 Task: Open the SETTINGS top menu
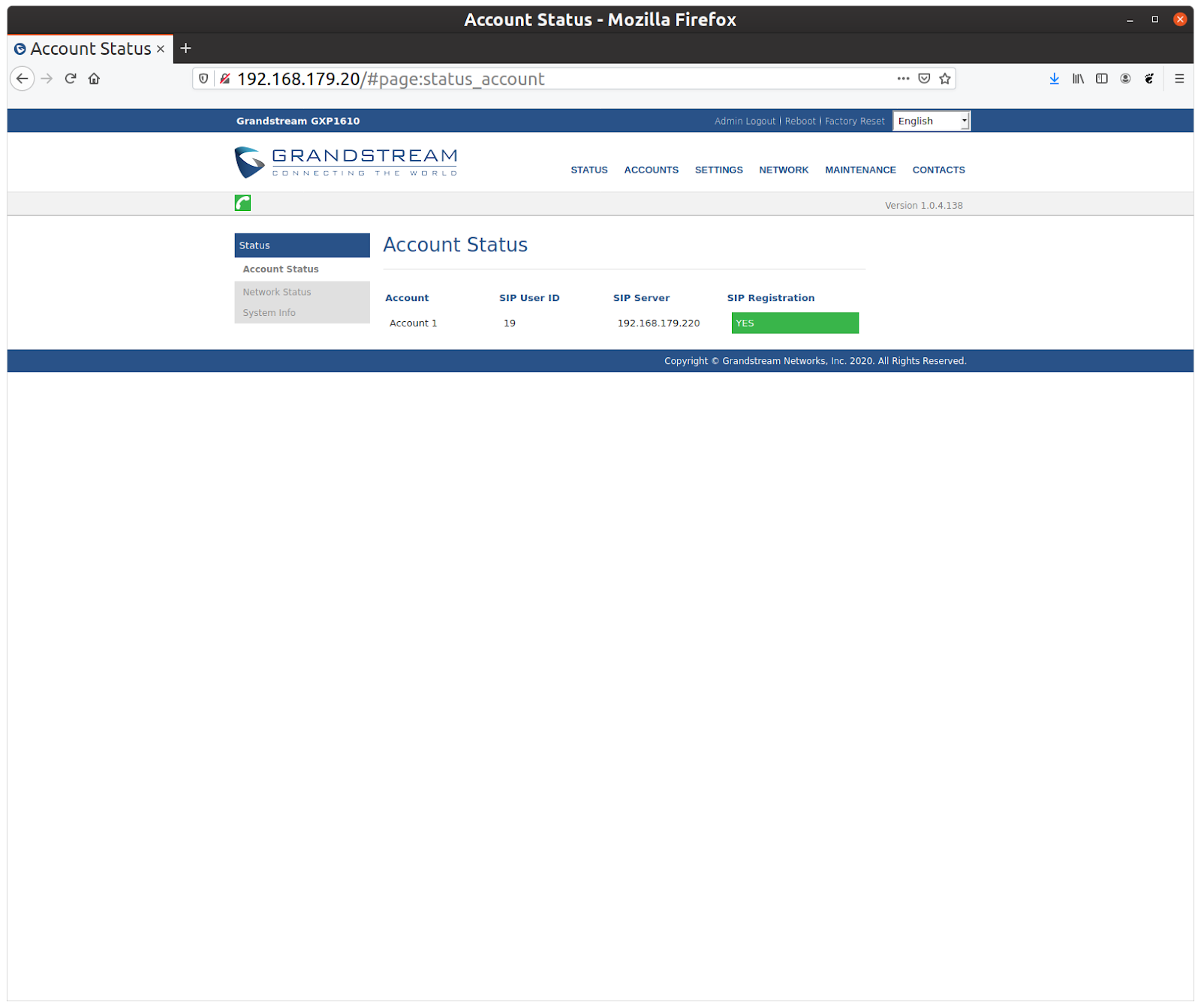click(x=719, y=170)
